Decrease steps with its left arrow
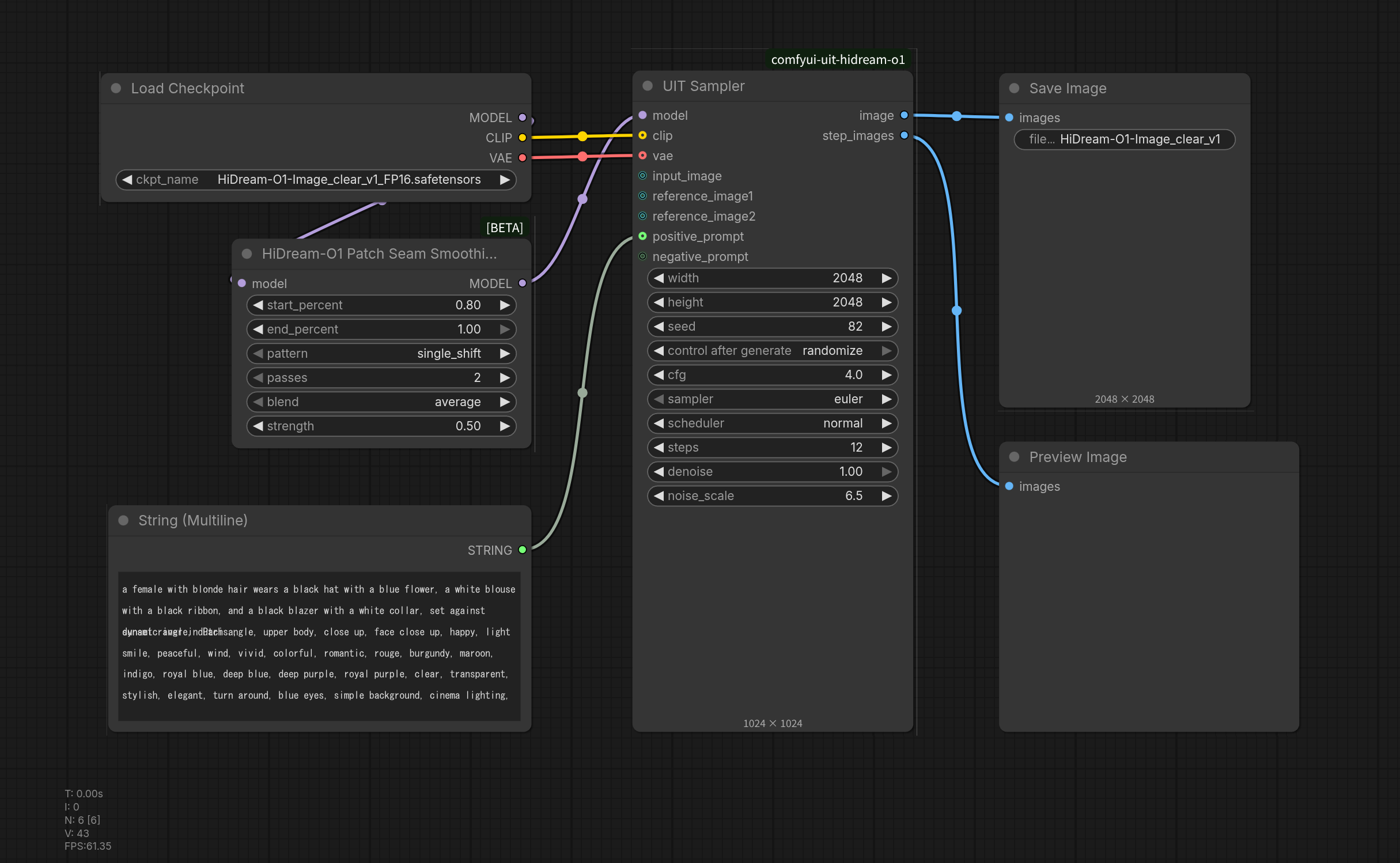The height and width of the screenshot is (863, 1400). pos(659,448)
